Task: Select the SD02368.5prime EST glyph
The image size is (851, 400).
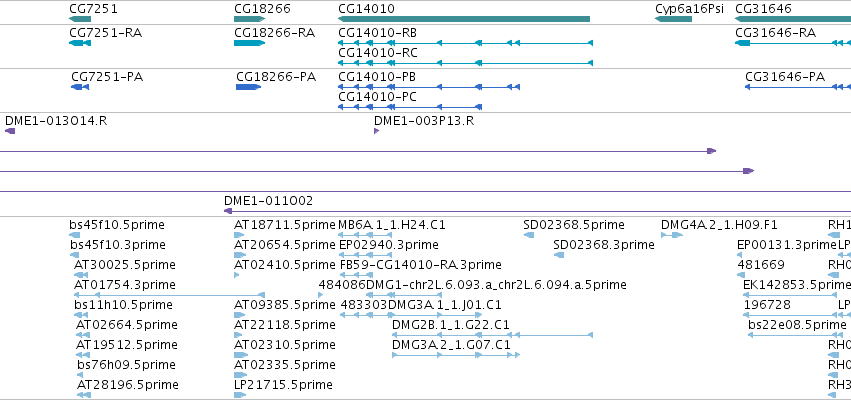Action: [x=529, y=235]
